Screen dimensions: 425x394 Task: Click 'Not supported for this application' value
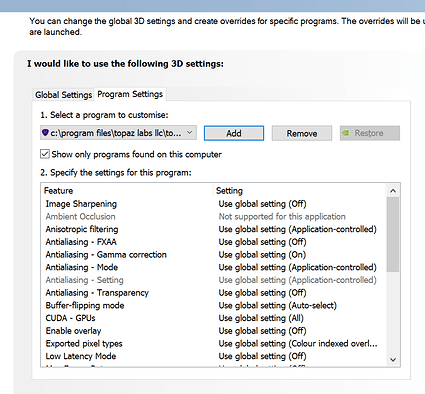(282, 216)
